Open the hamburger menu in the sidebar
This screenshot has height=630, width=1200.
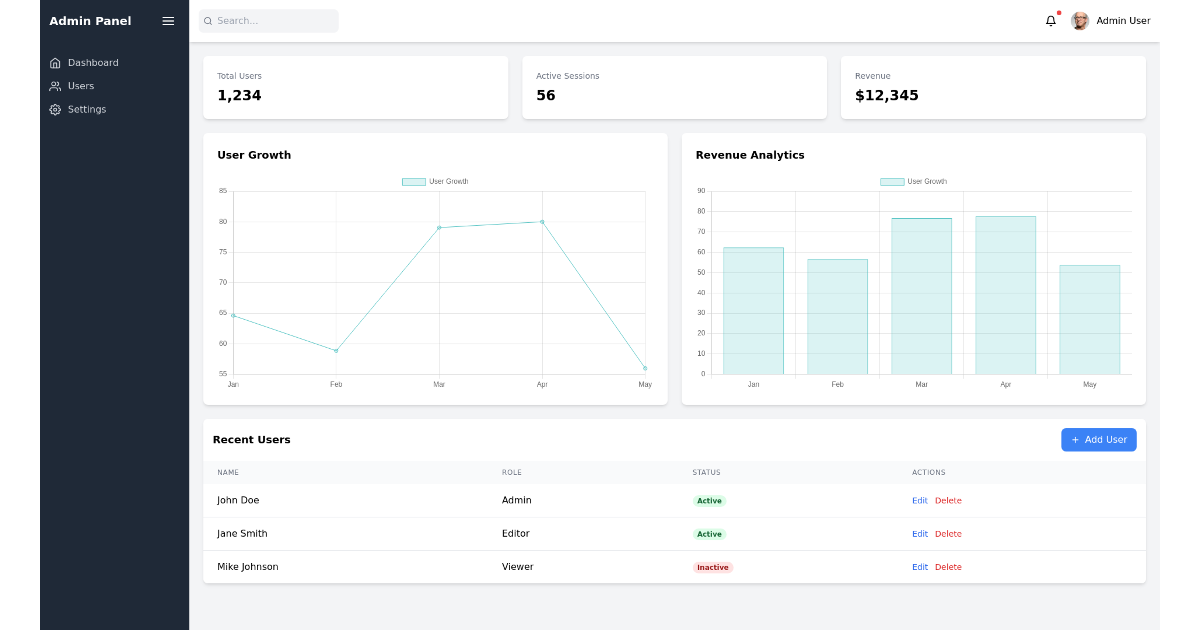point(167,20)
